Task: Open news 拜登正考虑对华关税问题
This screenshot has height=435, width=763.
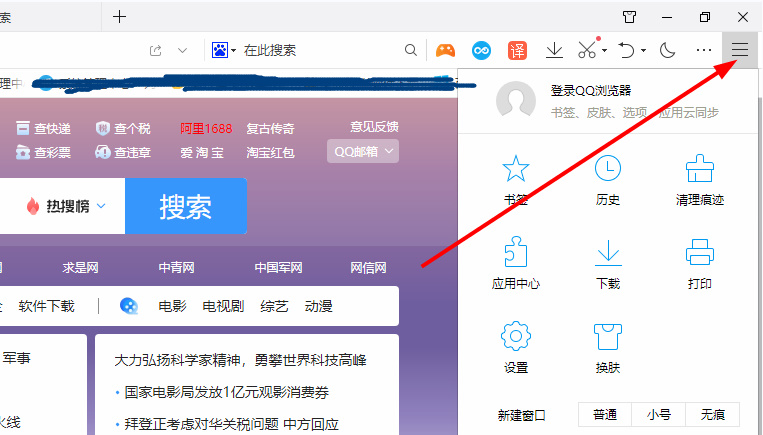Action: [232, 424]
